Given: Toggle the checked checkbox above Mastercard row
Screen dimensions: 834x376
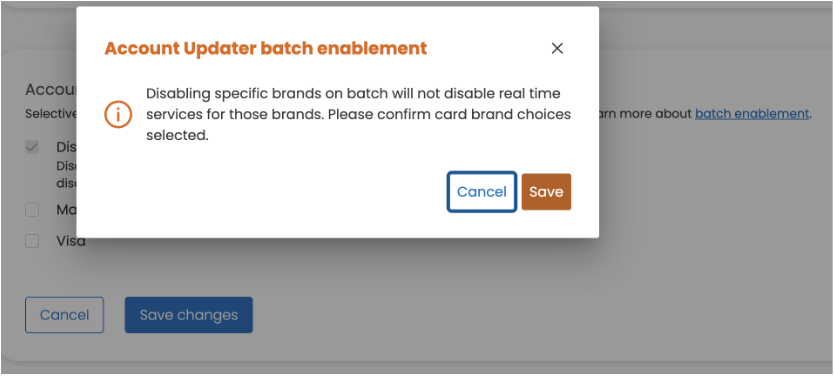Looking at the screenshot, I should point(32,147).
